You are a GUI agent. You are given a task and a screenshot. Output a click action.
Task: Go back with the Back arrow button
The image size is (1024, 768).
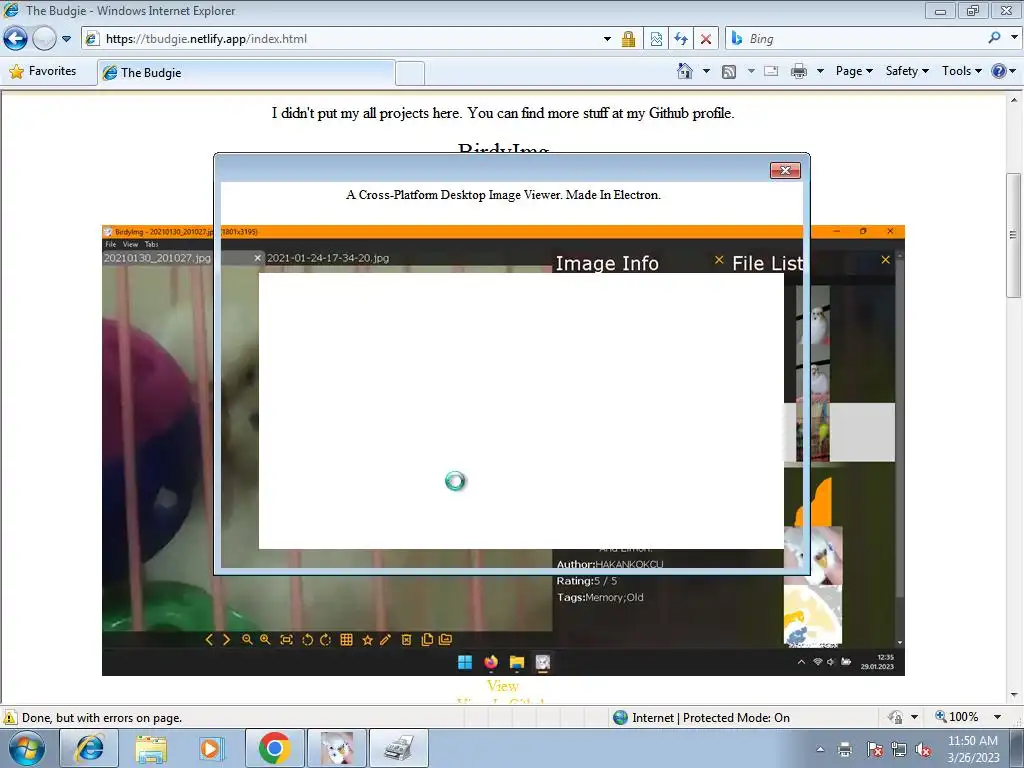[x=15, y=39]
